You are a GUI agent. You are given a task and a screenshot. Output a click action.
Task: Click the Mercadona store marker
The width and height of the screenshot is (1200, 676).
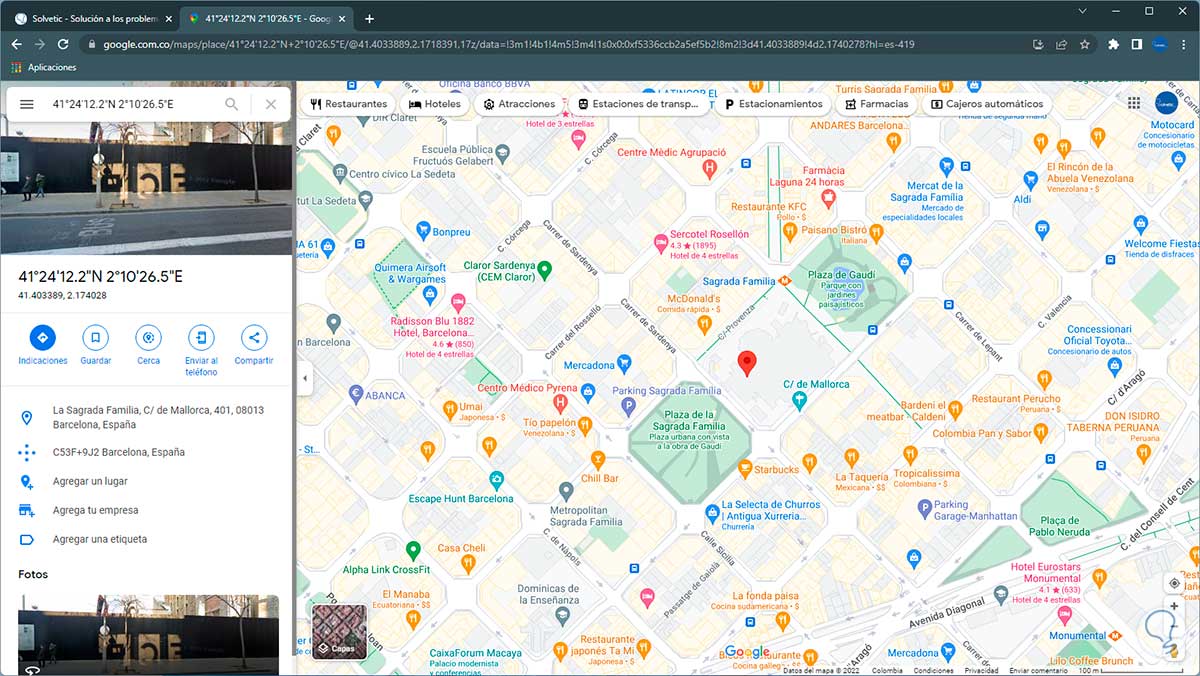coord(624,364)
